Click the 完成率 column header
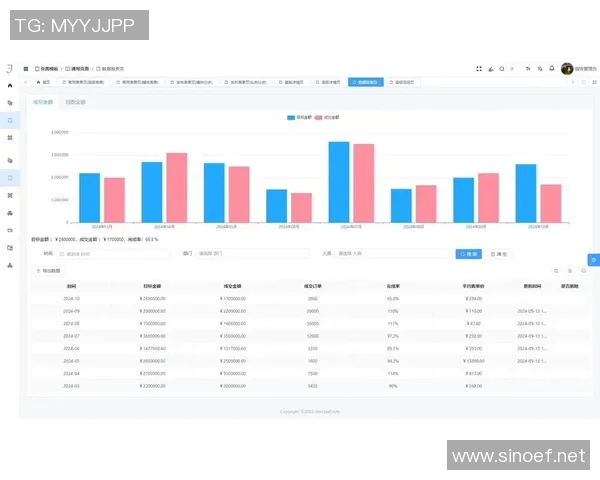Viewport: 600px width, 480px height. [393, 286]
